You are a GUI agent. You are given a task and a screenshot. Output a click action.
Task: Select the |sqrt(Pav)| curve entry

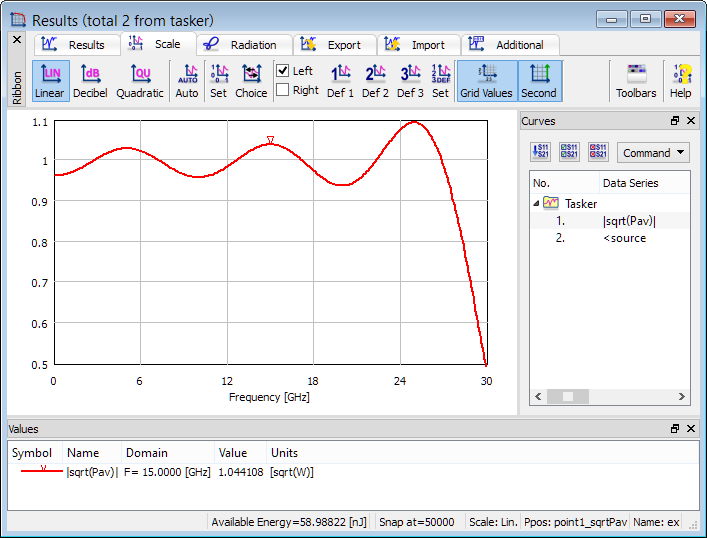tap(628, 221)
